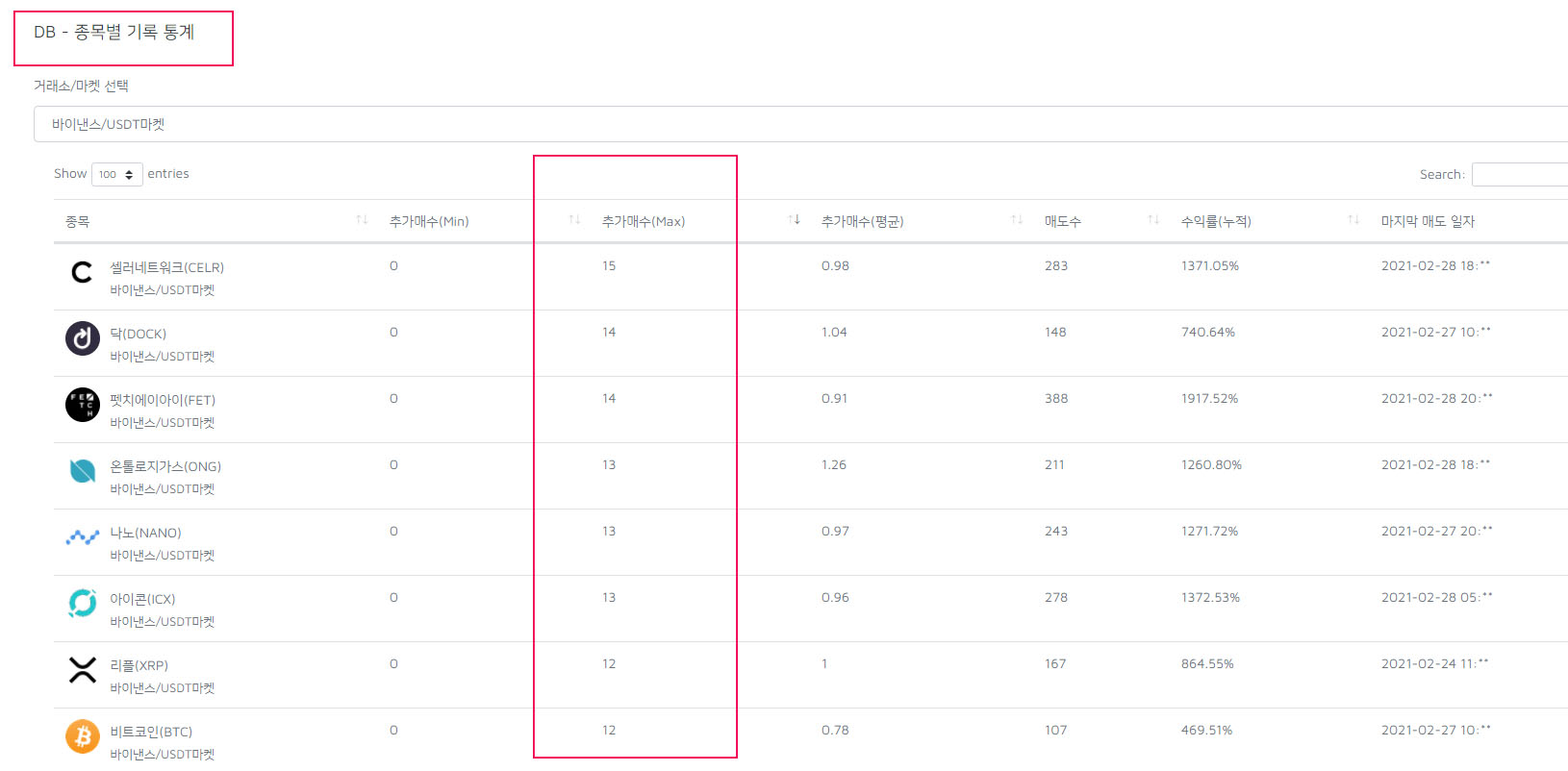Click the Fetch.ai (FET) coin icon

[x=83, y=405]
